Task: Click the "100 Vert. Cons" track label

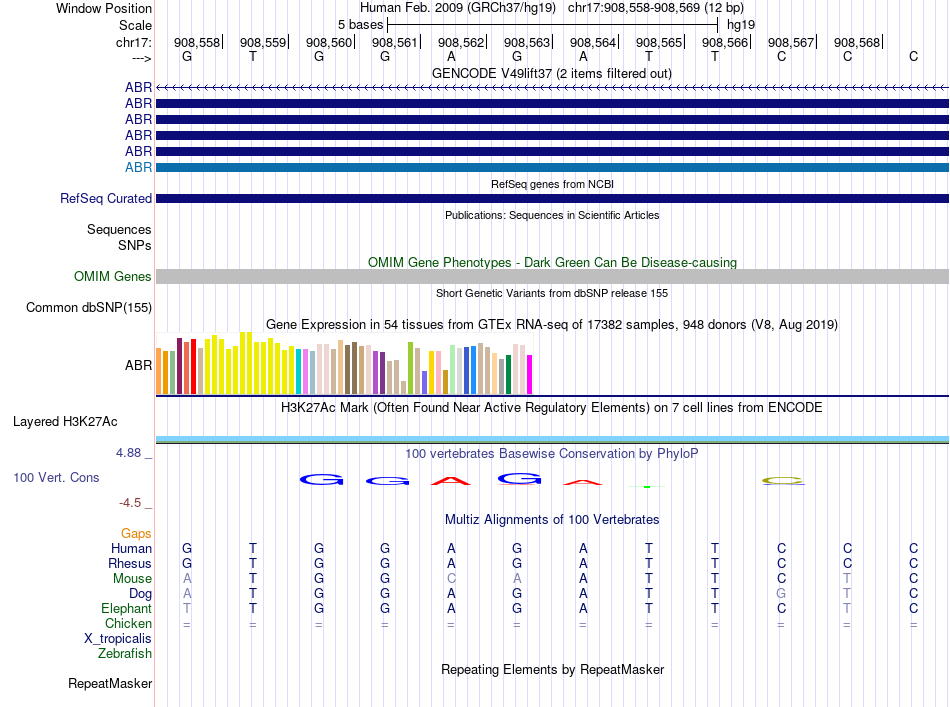Action: coord(56,477)
